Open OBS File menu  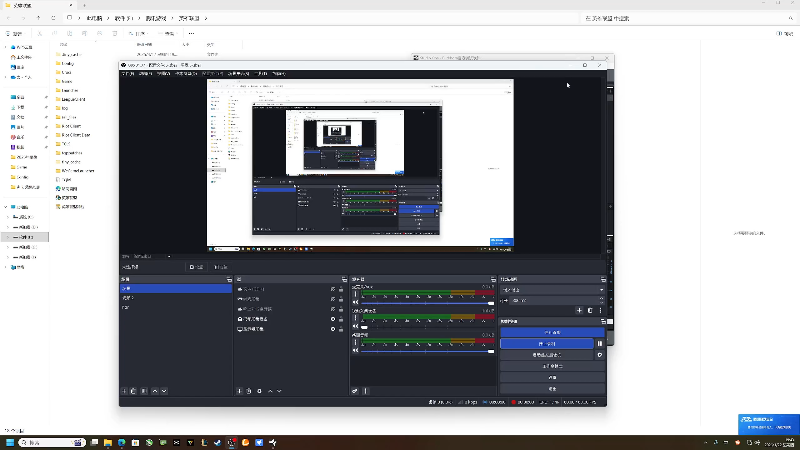pyautogui.click(x=128, y=74)
